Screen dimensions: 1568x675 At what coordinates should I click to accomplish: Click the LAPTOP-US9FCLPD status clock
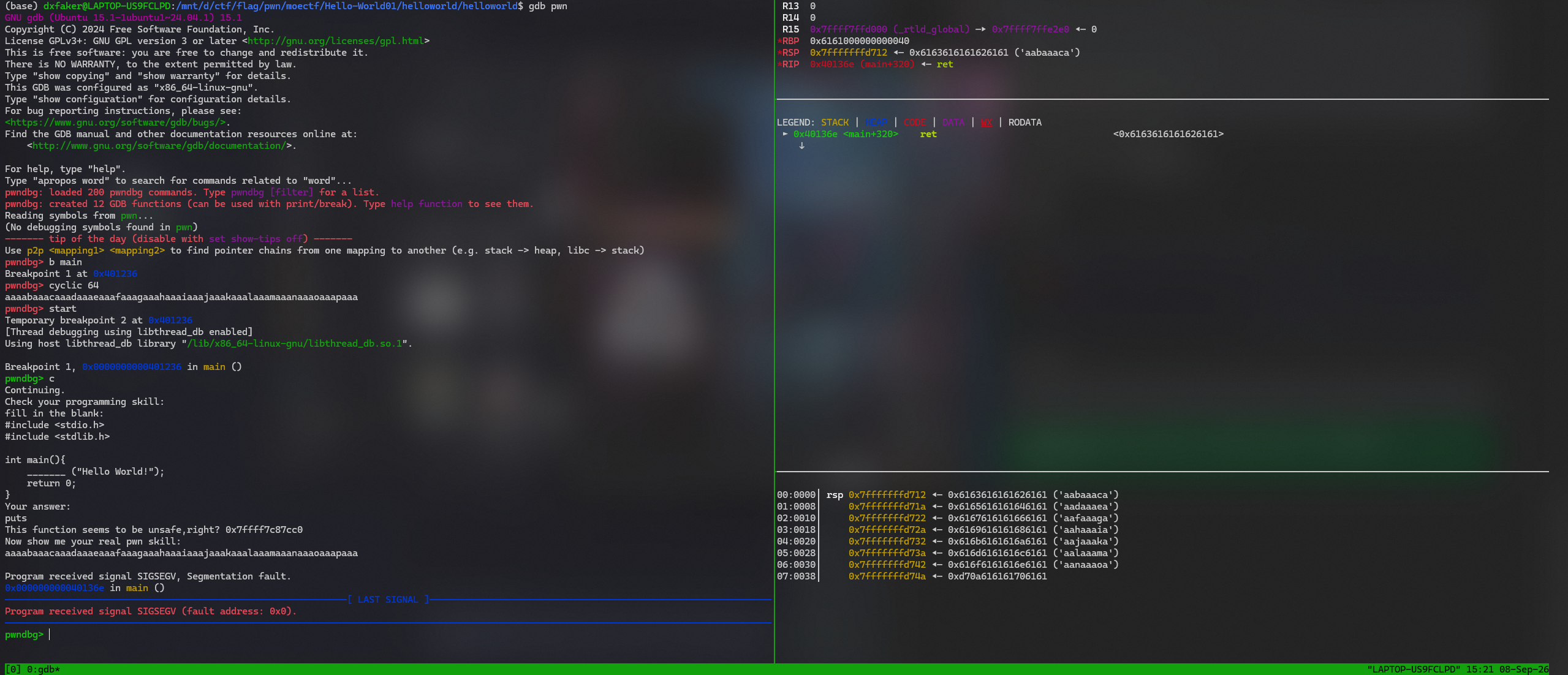click(1458, 669)
